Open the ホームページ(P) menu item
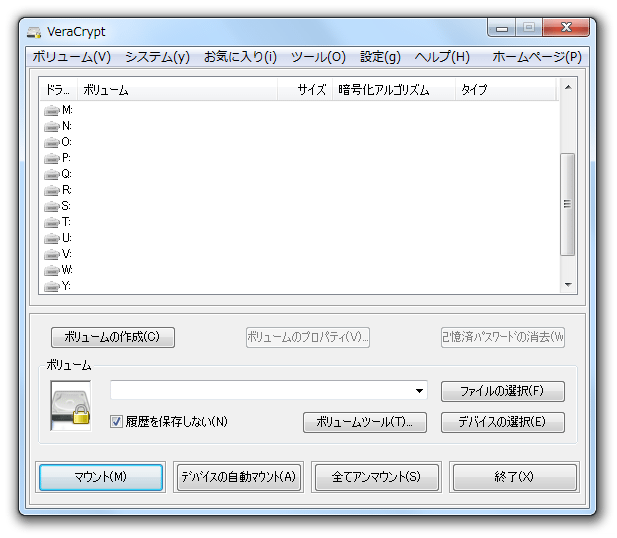 pyautogui.click(x=537, y=57)
